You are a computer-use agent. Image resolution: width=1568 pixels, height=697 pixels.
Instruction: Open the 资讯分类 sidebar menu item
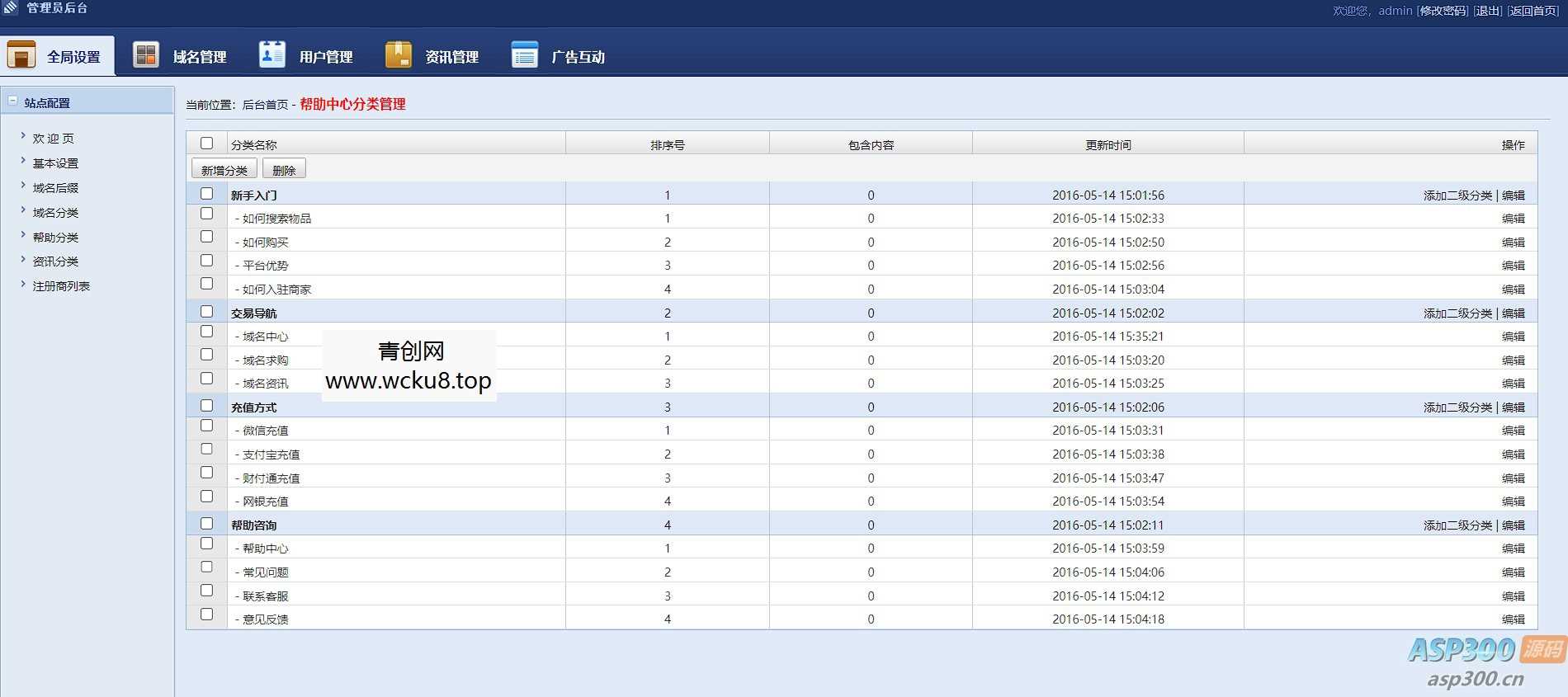coord(55,261)
